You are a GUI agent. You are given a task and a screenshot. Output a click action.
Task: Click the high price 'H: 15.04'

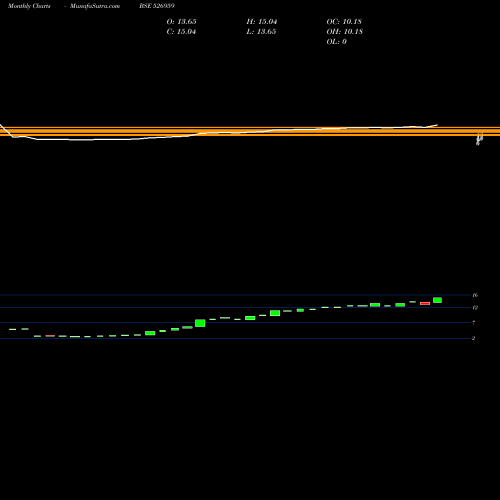click(262, 22)
